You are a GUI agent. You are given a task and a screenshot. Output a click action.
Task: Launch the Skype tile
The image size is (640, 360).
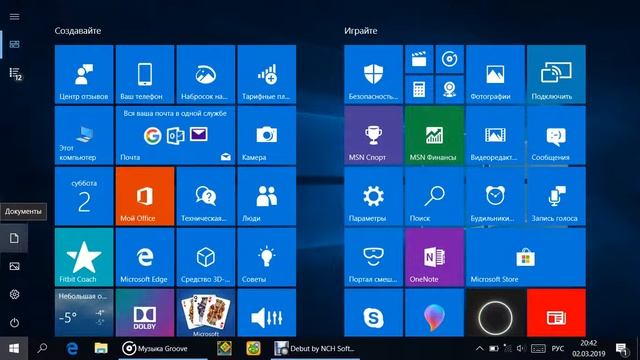coord(373,313)
